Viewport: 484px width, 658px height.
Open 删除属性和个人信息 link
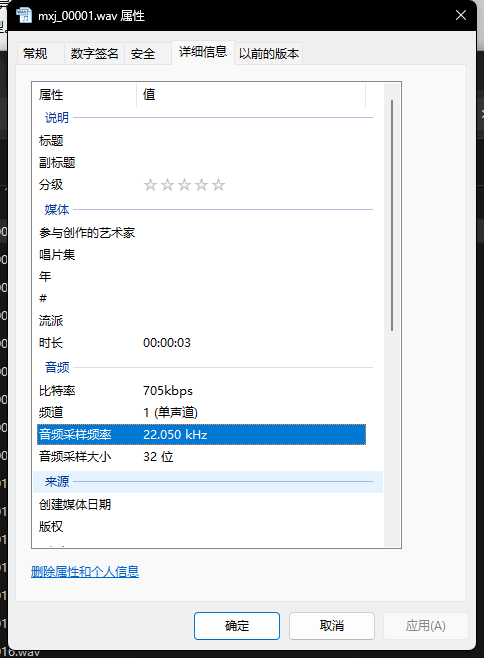[x=85, y=572]
